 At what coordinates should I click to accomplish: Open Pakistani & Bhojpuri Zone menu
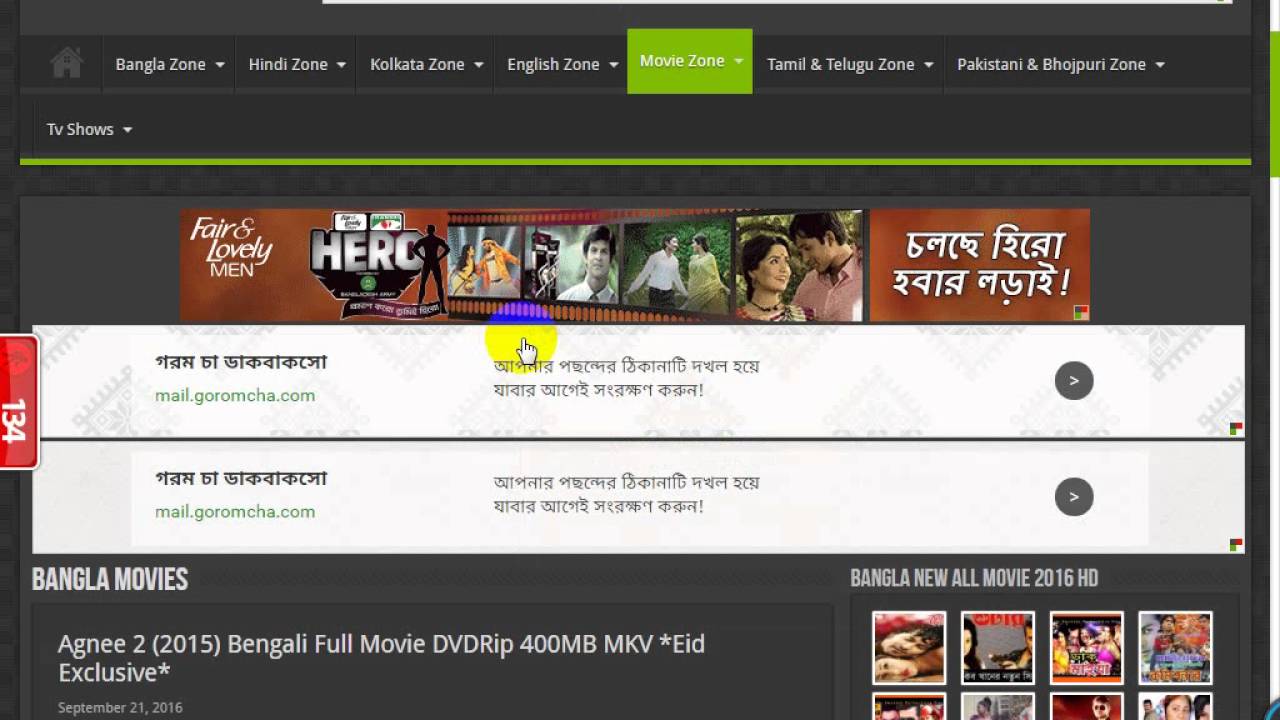coord(1060,64)
